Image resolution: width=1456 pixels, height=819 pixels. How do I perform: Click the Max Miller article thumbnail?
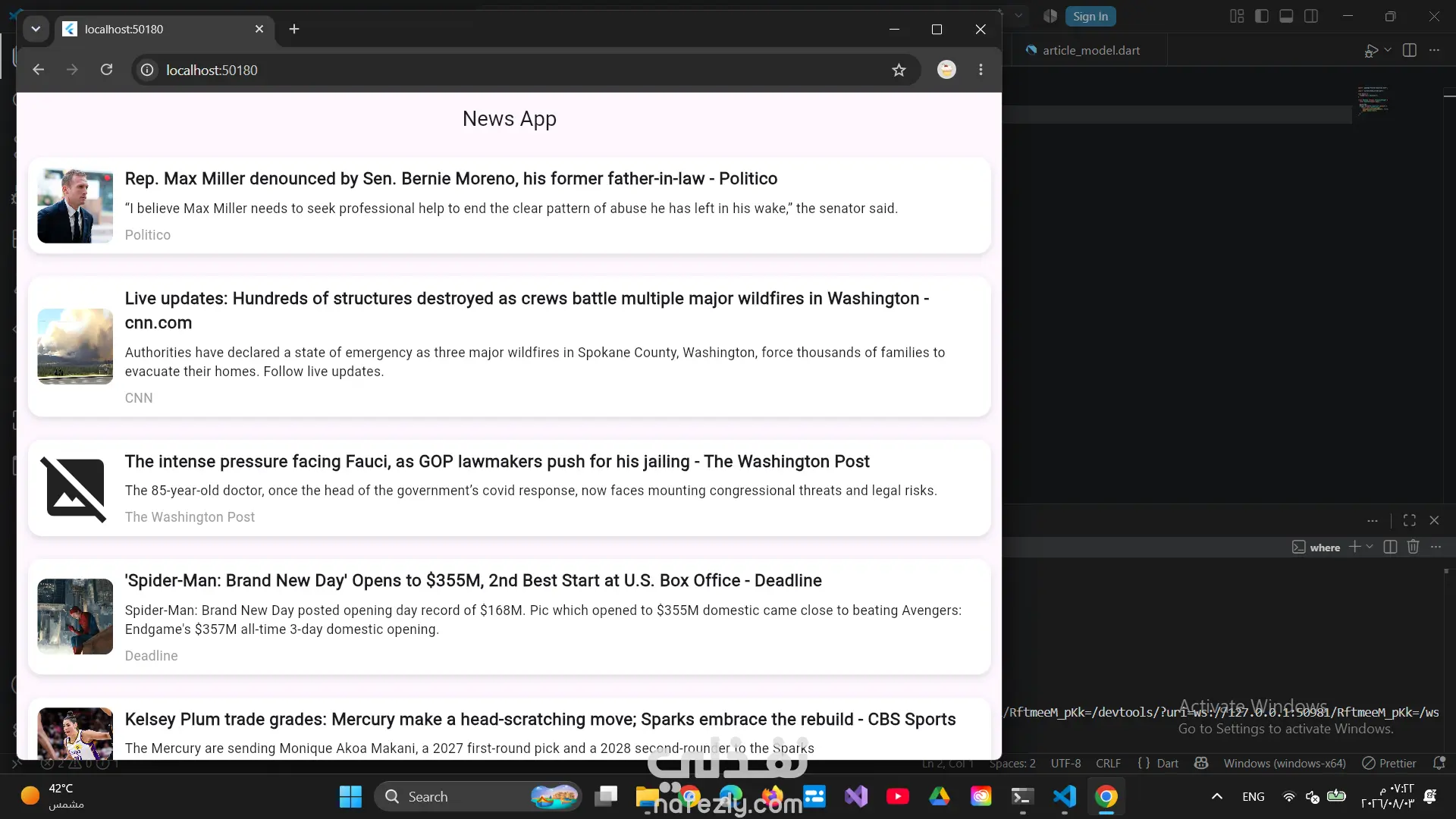[x=75, y=206]
